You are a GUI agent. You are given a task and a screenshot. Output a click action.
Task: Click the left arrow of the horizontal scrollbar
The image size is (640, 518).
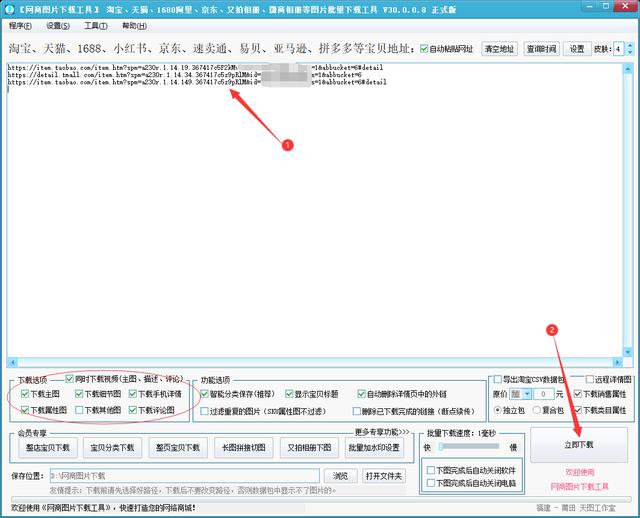(12, 362)
